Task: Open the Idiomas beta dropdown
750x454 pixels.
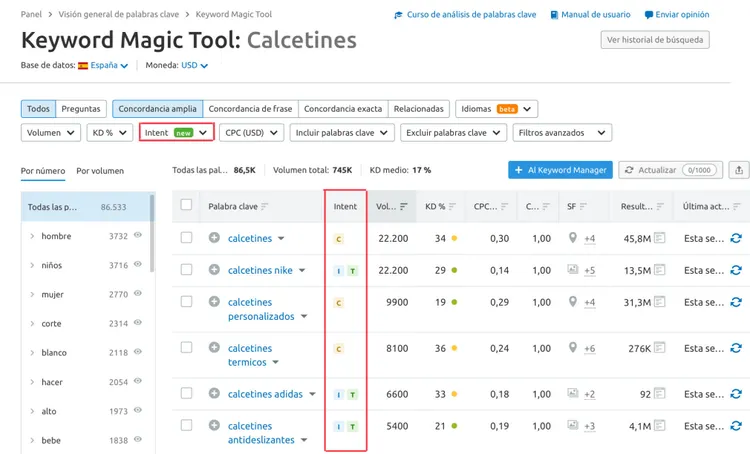Action: (x=496, y=109)
